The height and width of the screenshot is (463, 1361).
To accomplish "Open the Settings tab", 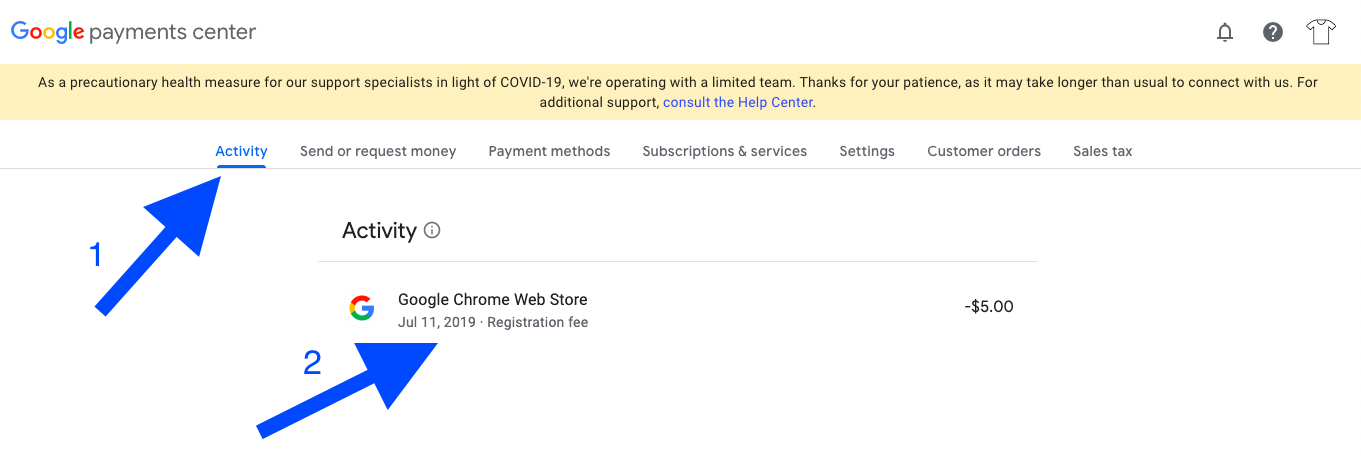I will [x=867, y=152].
